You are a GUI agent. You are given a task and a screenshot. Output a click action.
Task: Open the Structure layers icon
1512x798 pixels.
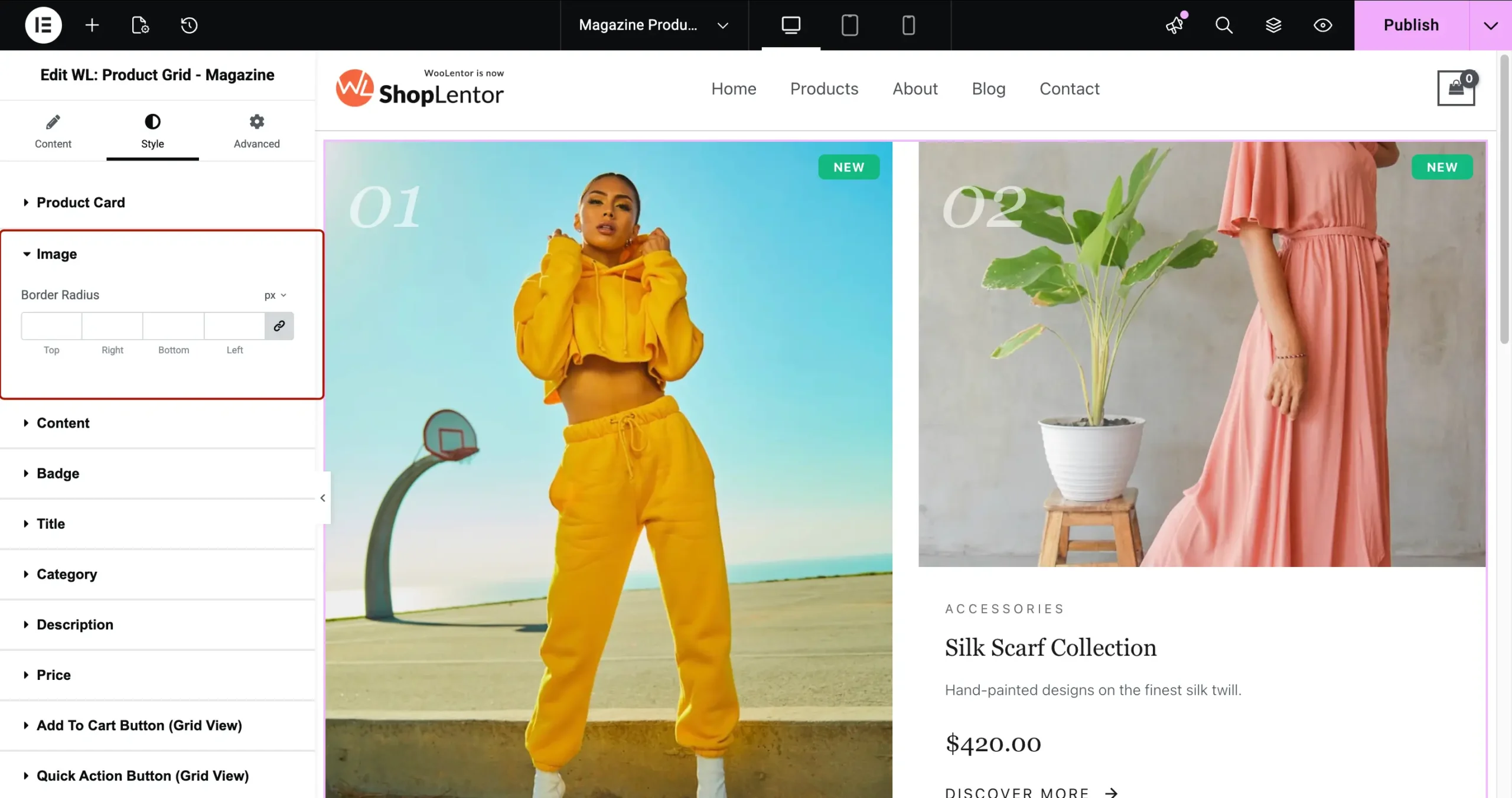coord(1273,25)
